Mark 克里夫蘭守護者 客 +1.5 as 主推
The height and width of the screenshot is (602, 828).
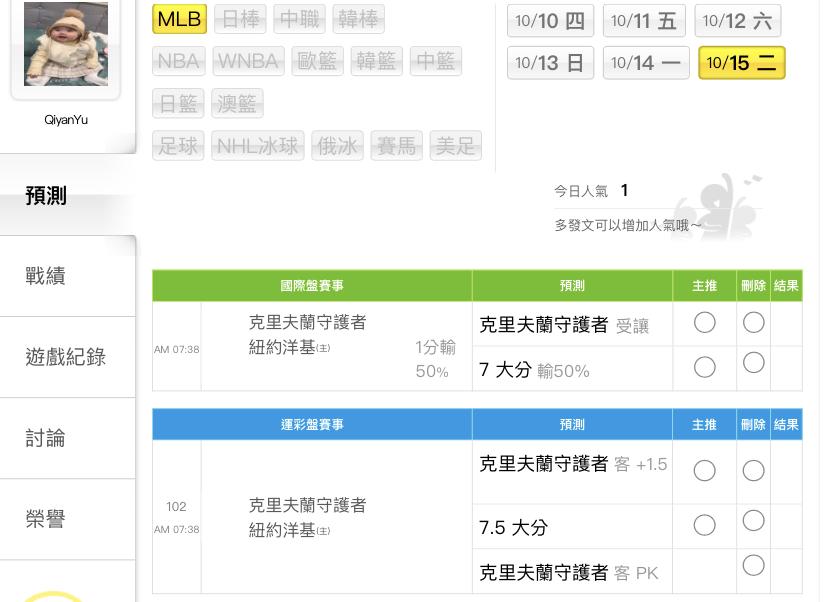coord(705,470)
